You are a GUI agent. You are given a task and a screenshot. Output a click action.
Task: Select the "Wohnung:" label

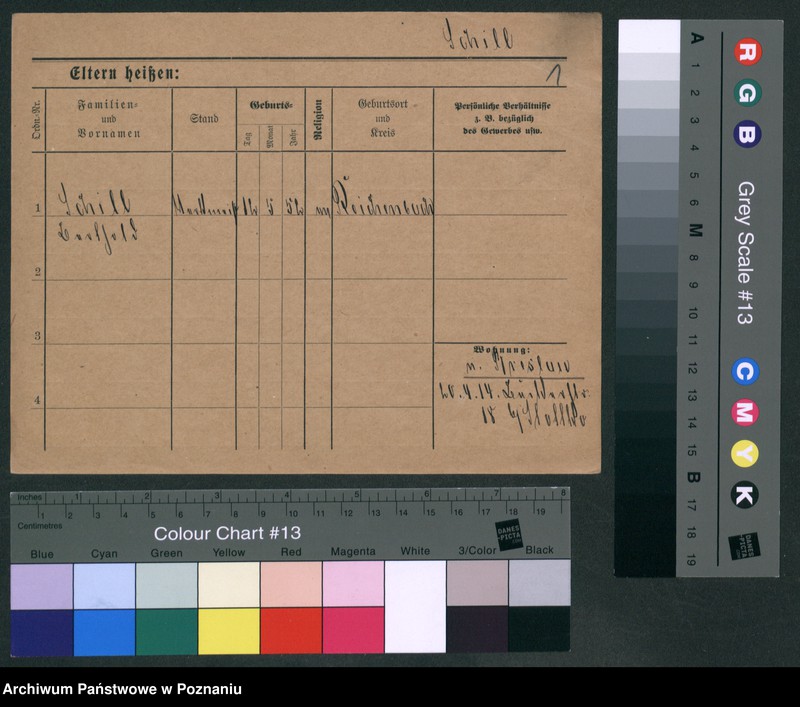tap(502, 350)
